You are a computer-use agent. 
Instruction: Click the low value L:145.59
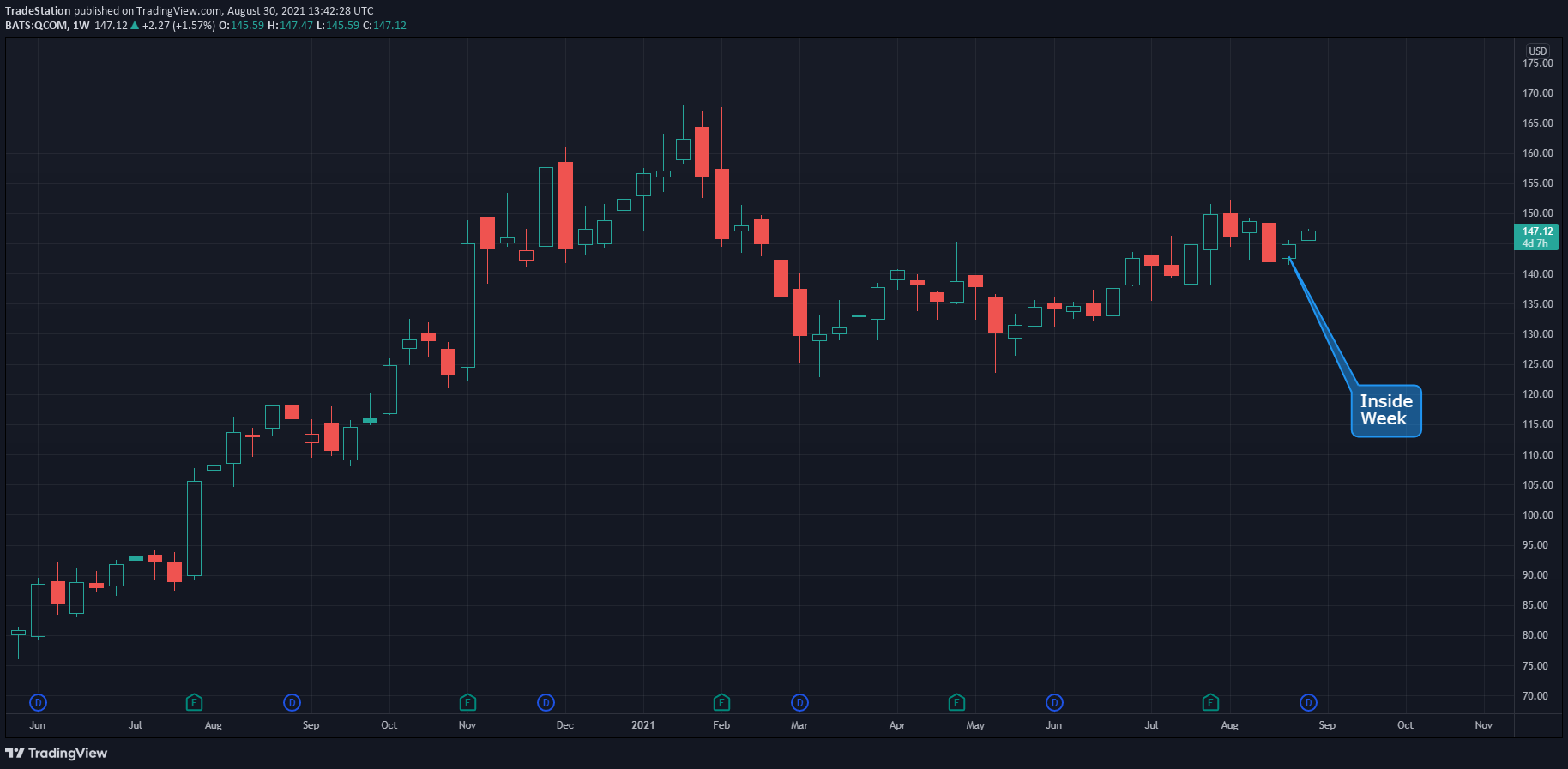[x=338, y=26]
